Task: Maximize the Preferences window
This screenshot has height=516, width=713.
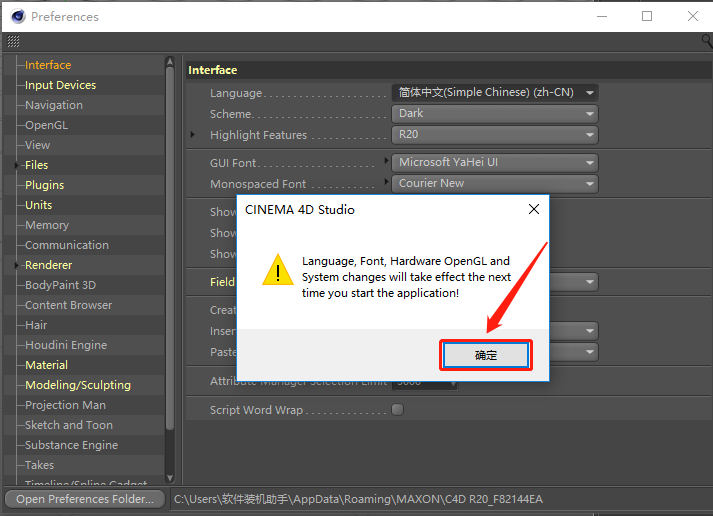Action: [647, 16]
